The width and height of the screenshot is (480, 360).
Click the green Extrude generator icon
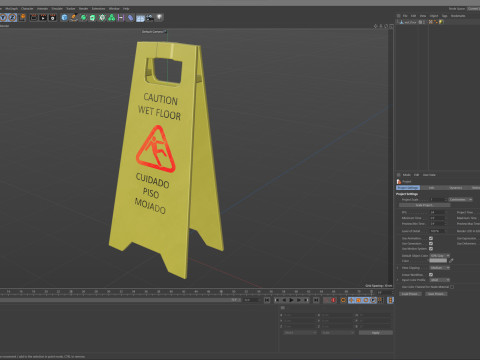[x=92, y=18]
